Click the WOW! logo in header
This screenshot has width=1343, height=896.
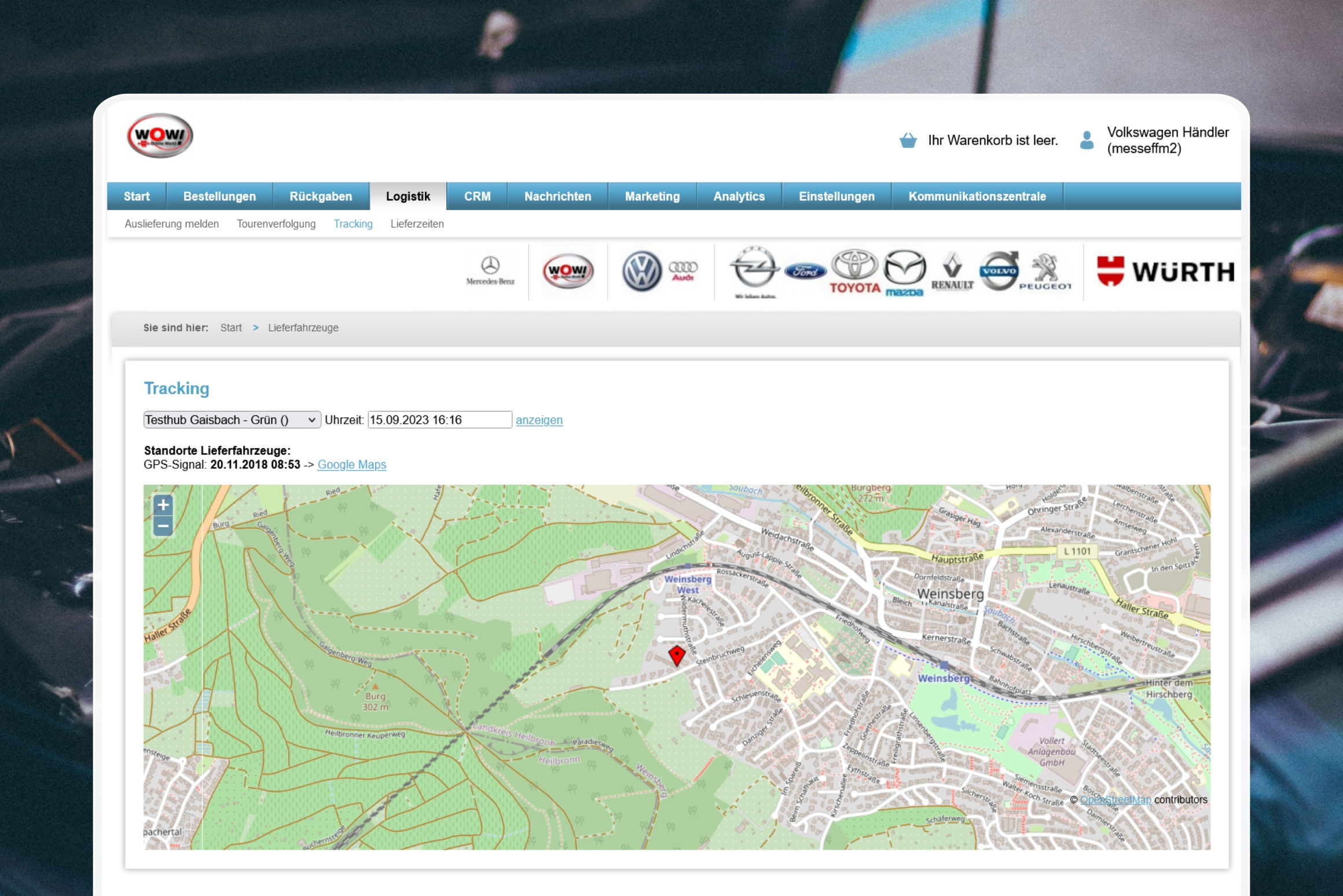(160, 135)
